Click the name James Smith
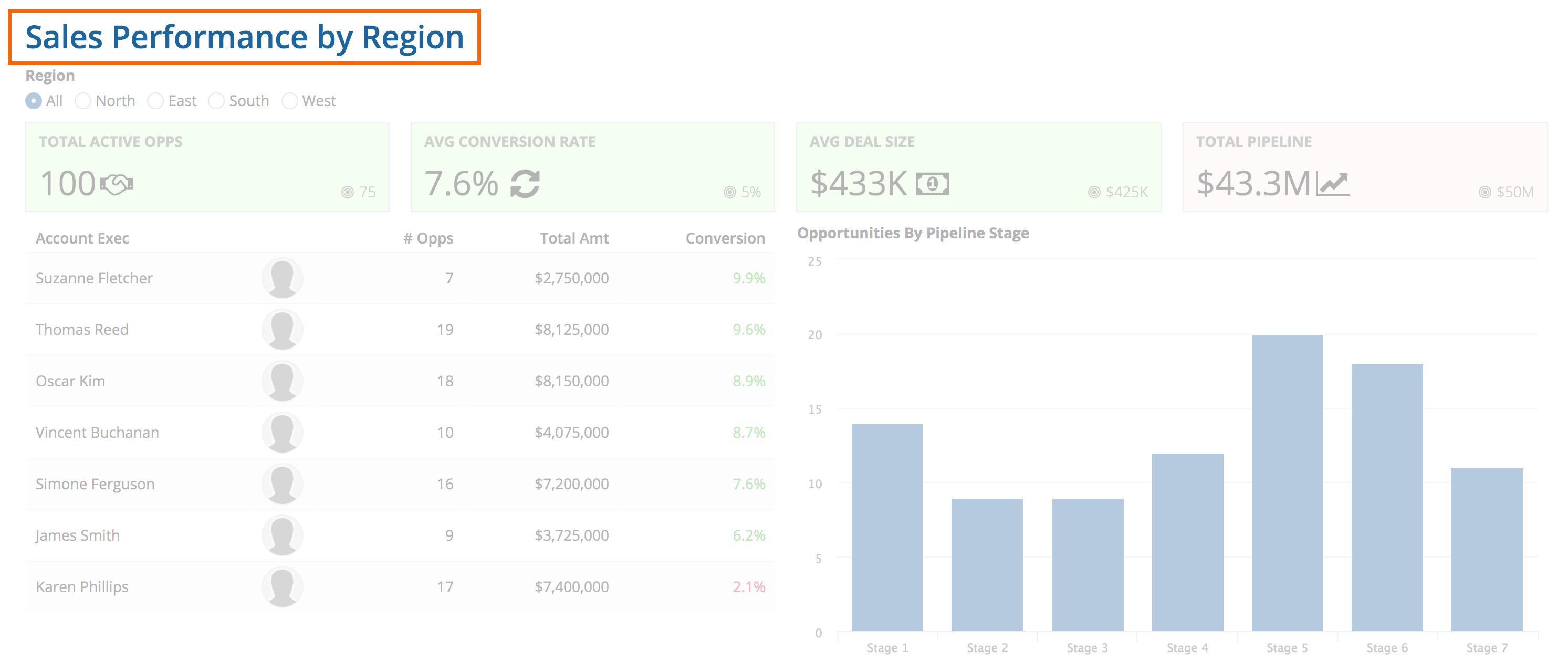The height and width of the screenshot is (672, 1568). (x=77, y=535)
